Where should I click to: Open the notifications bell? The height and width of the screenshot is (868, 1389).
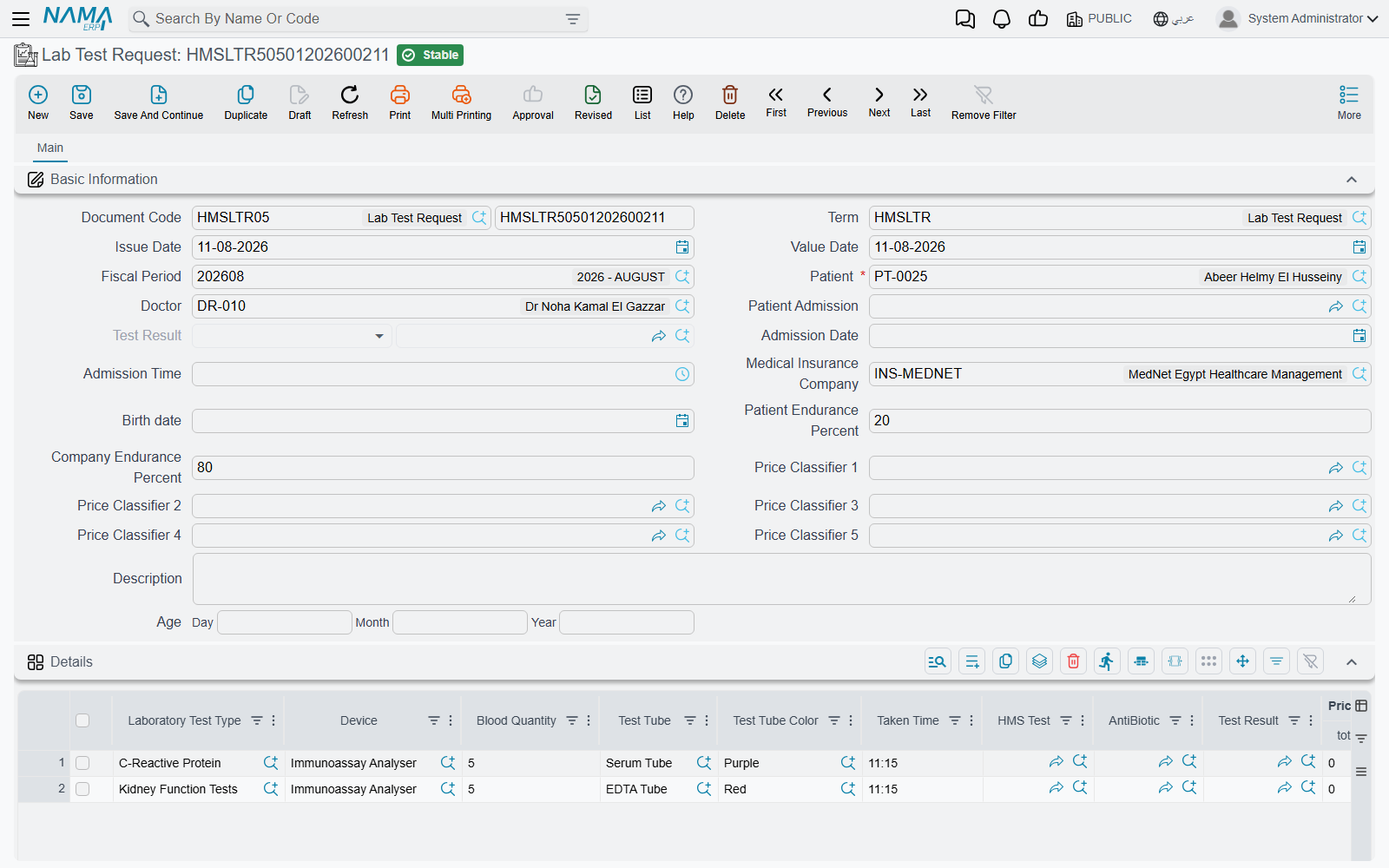click(1002, 18)
